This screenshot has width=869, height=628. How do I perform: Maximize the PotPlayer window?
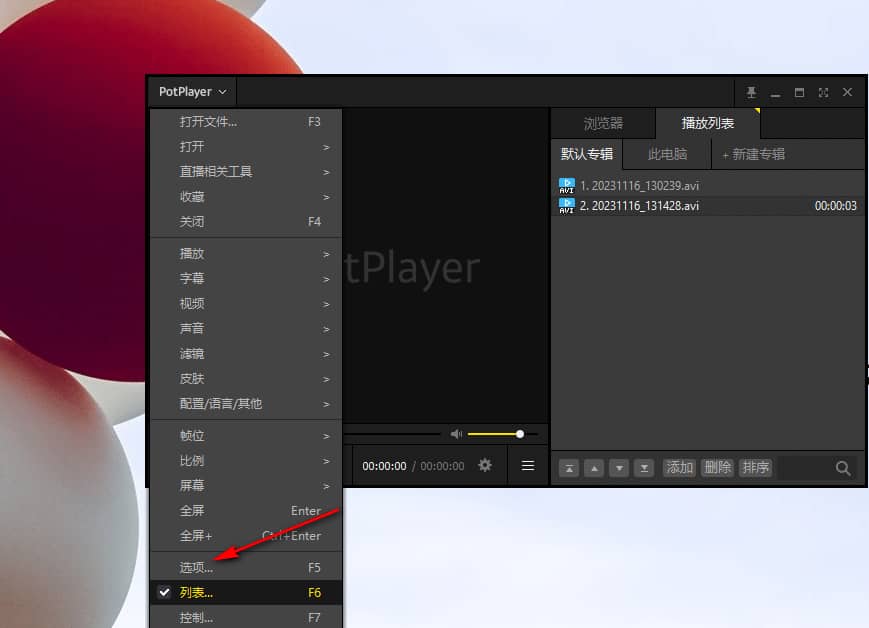[x=799, y=93]
